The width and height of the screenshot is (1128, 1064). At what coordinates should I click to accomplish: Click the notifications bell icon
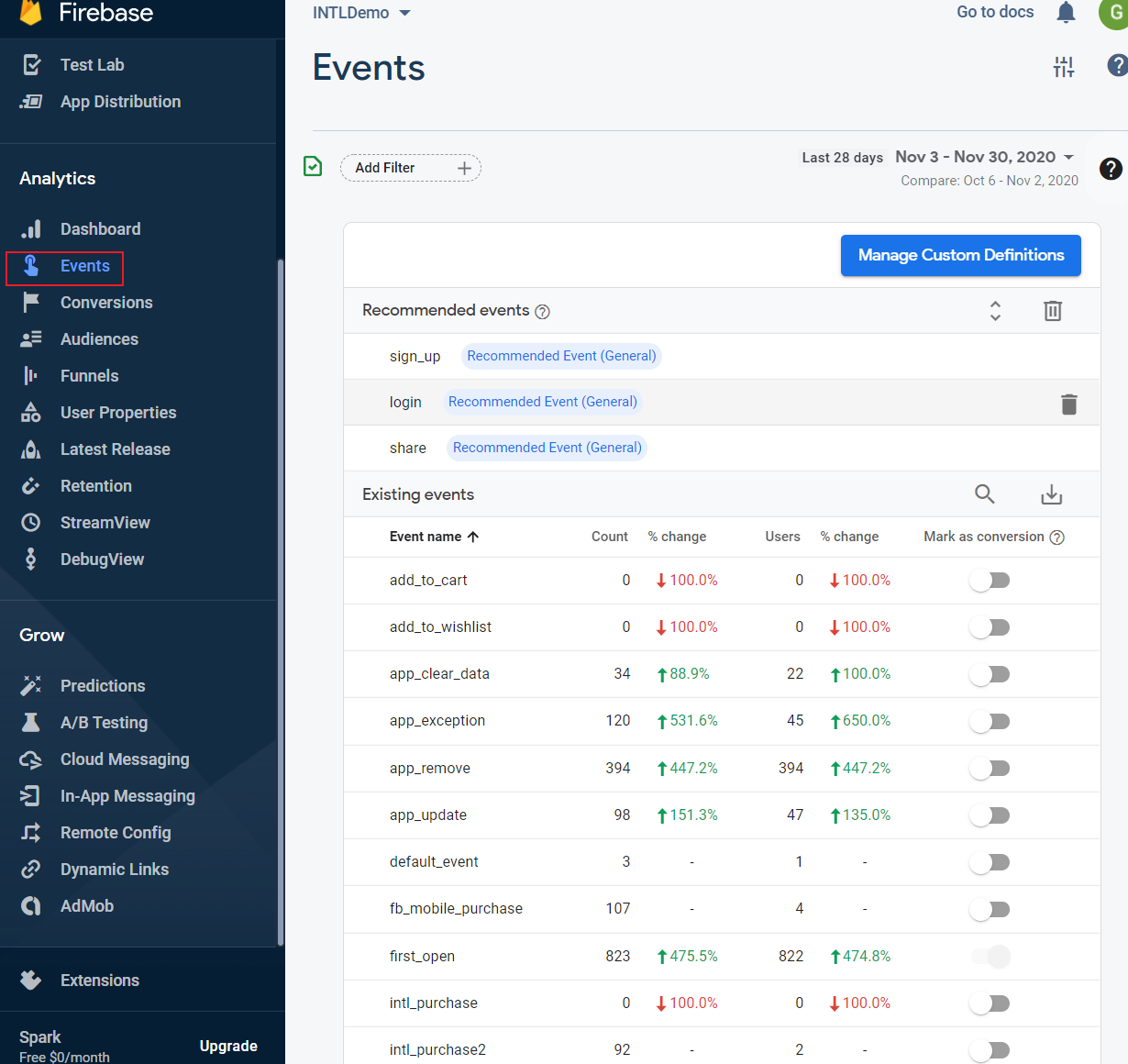(x=1066, y=12)
